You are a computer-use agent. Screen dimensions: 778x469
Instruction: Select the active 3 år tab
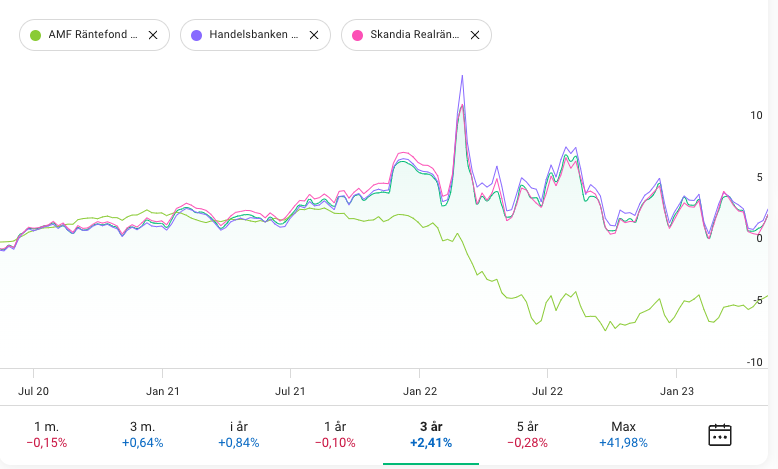coord(430,434)
